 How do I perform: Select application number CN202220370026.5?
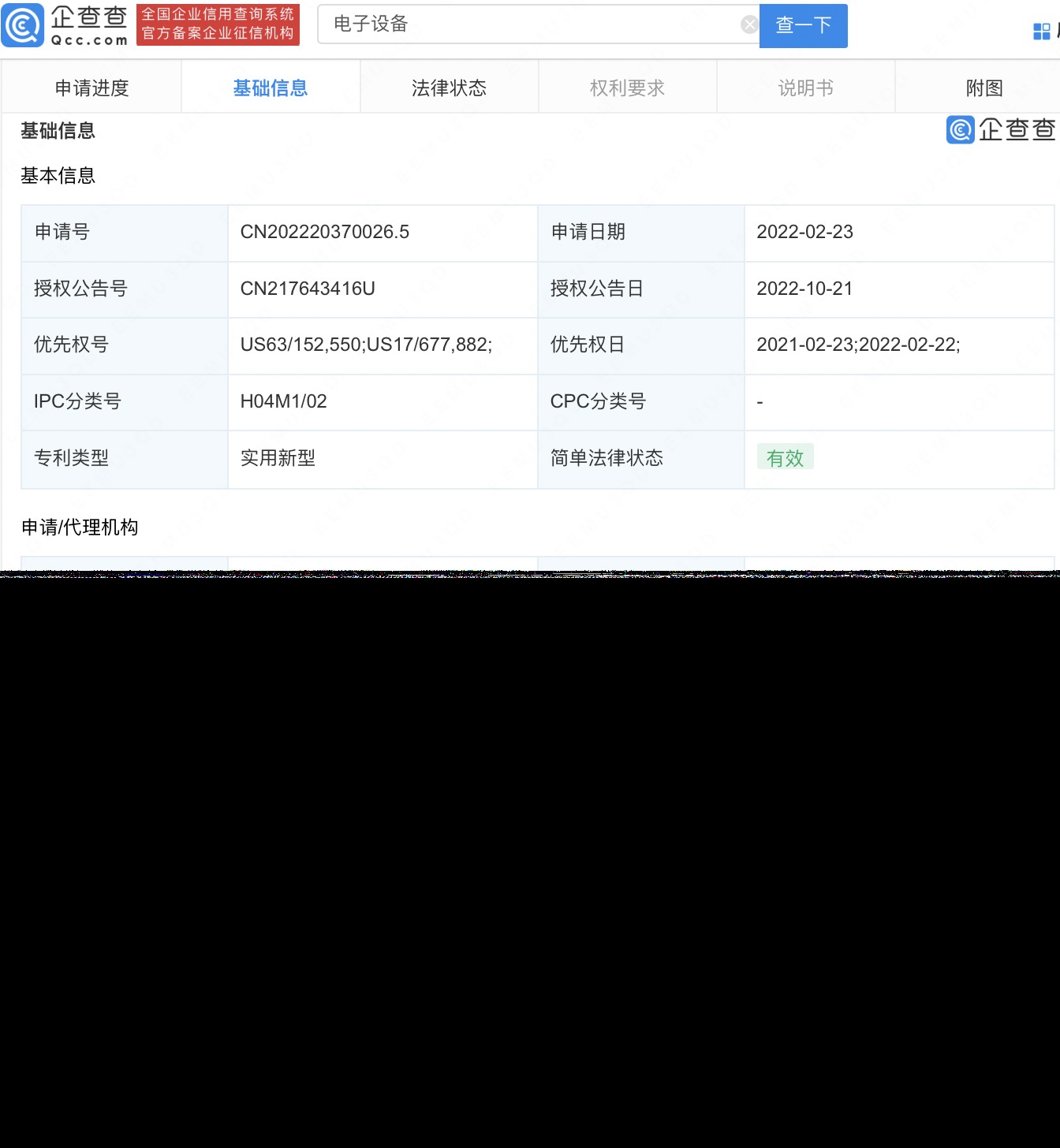[x=325, y=232]
